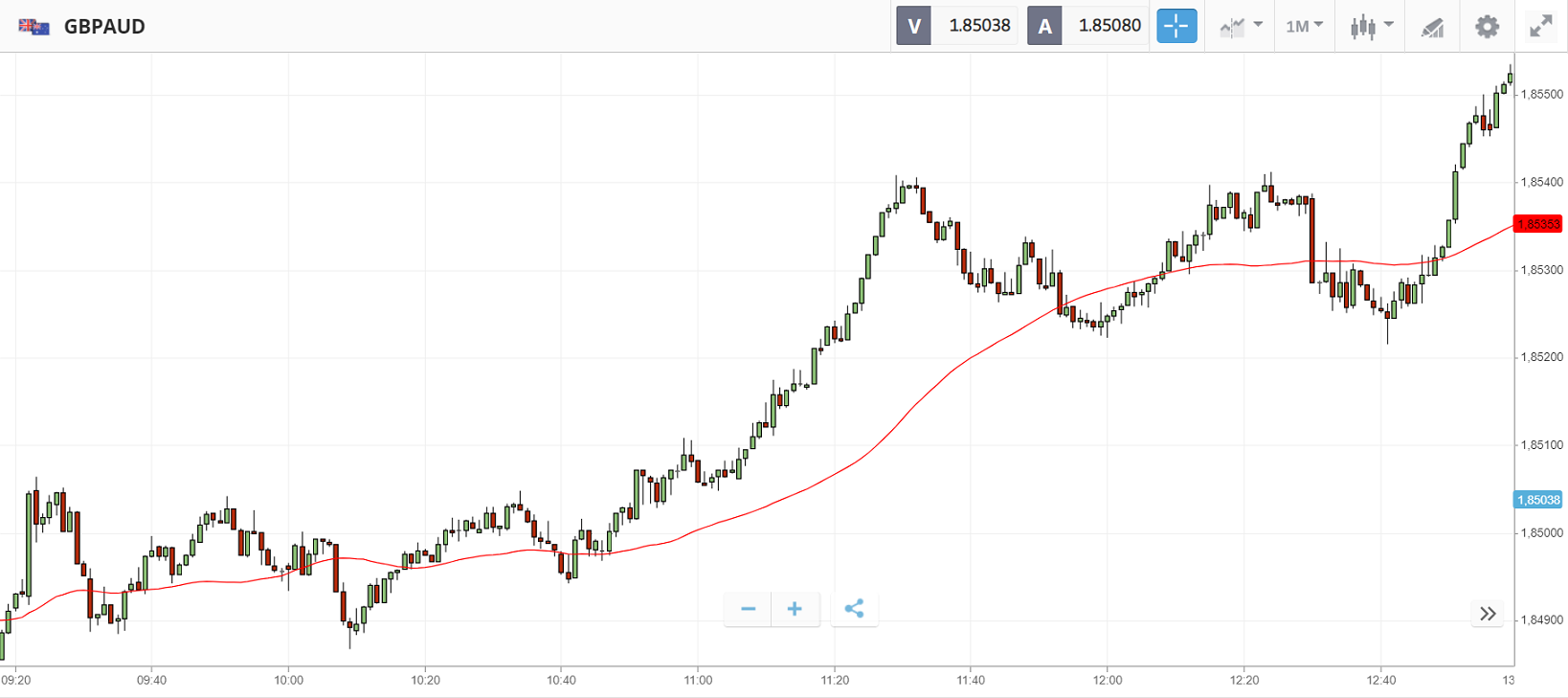Click the 10:40 time axis label

tap(561, 680)
